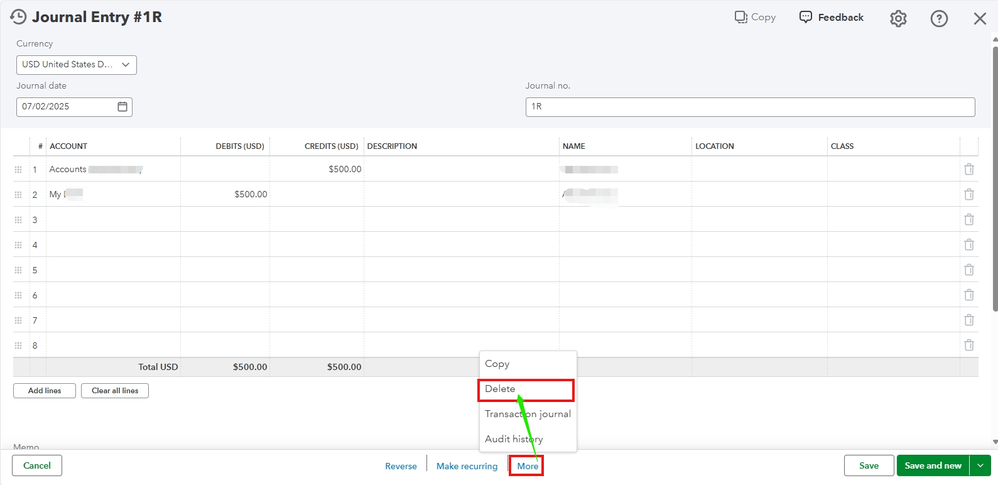The width and height of the screenshot is (998, 485).
Task: Click the Journal no. input field
Action: point(750,107)
